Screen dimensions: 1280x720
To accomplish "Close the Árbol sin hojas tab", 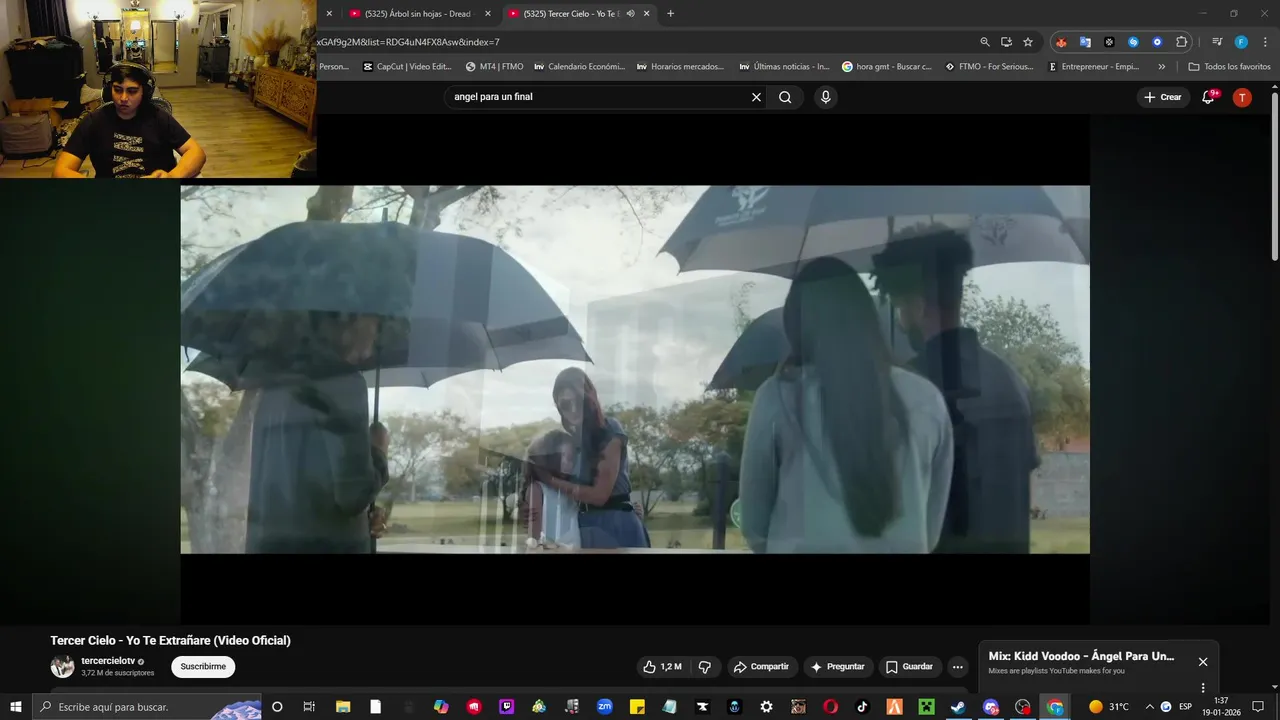I will [x=488, y=13].
